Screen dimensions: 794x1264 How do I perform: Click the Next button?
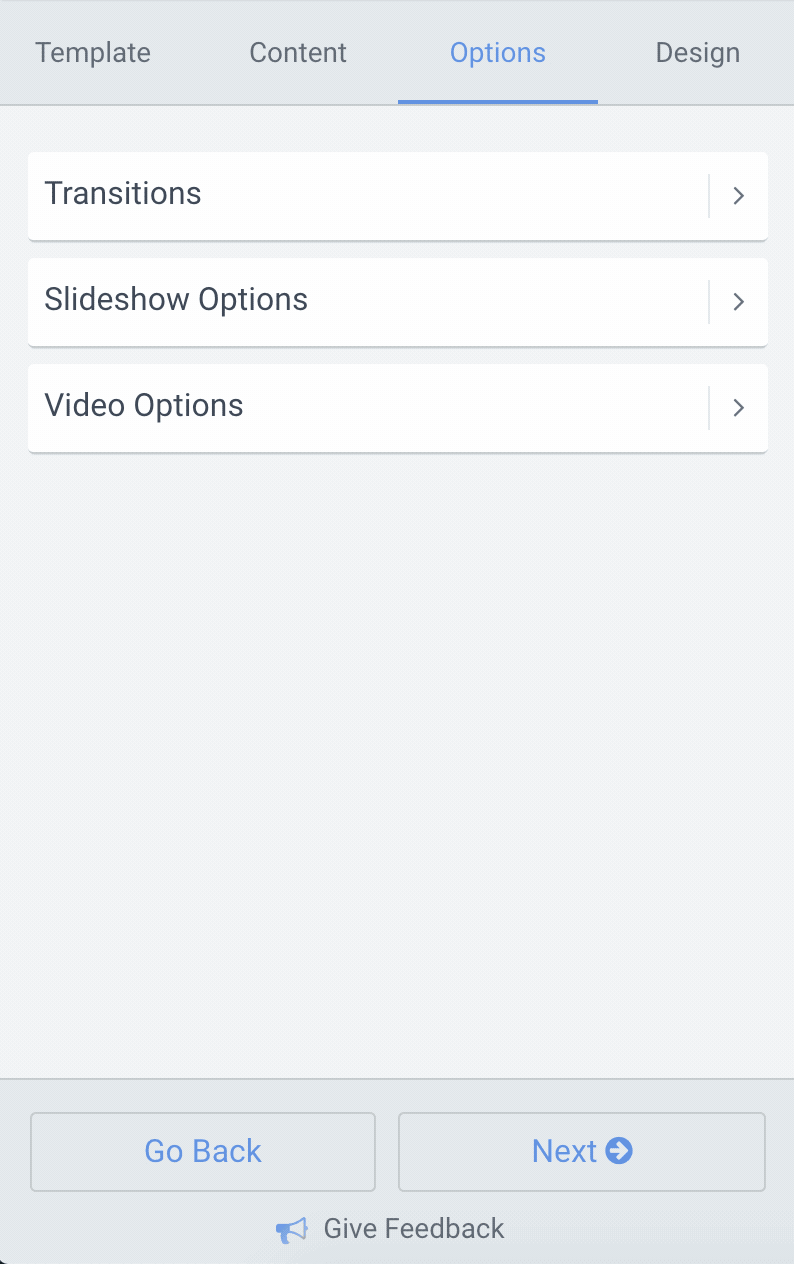582,1152
